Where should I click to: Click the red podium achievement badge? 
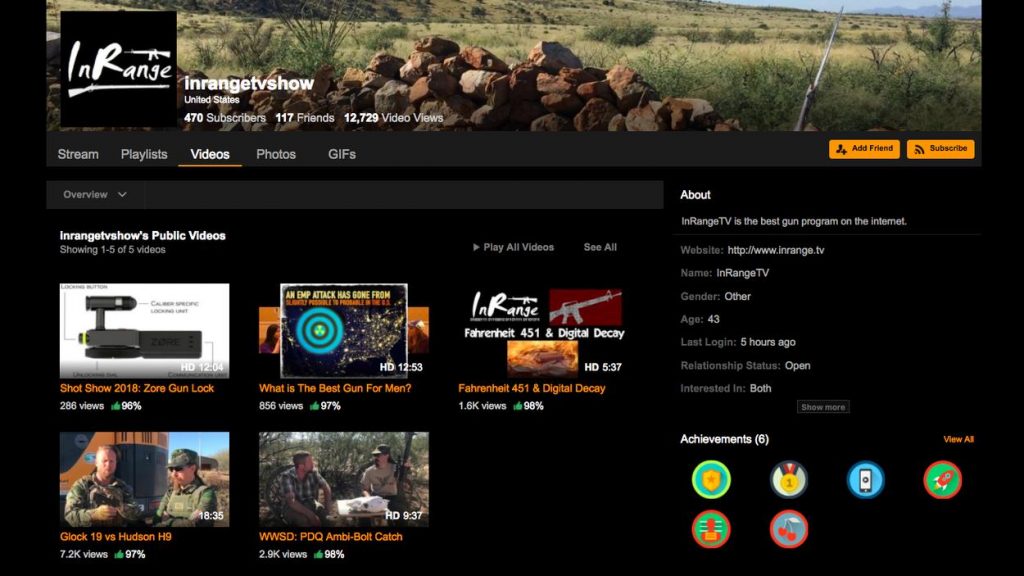(x=711, y=529)
